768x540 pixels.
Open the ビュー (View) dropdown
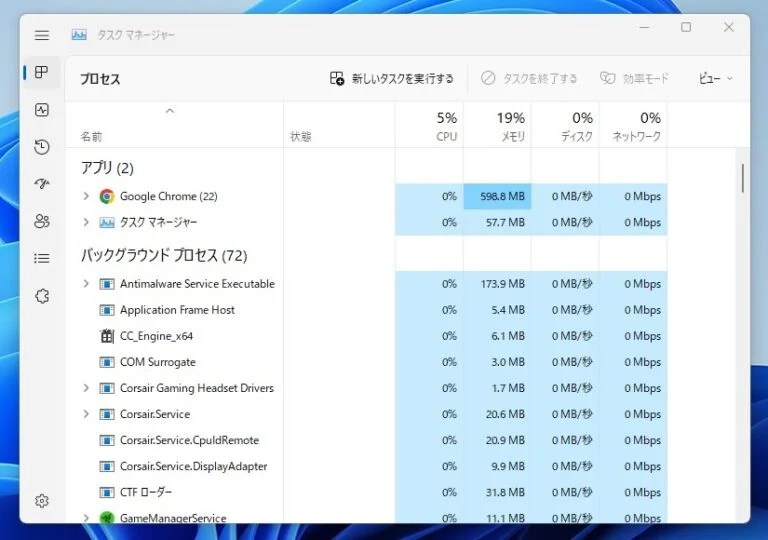(716, 78)
